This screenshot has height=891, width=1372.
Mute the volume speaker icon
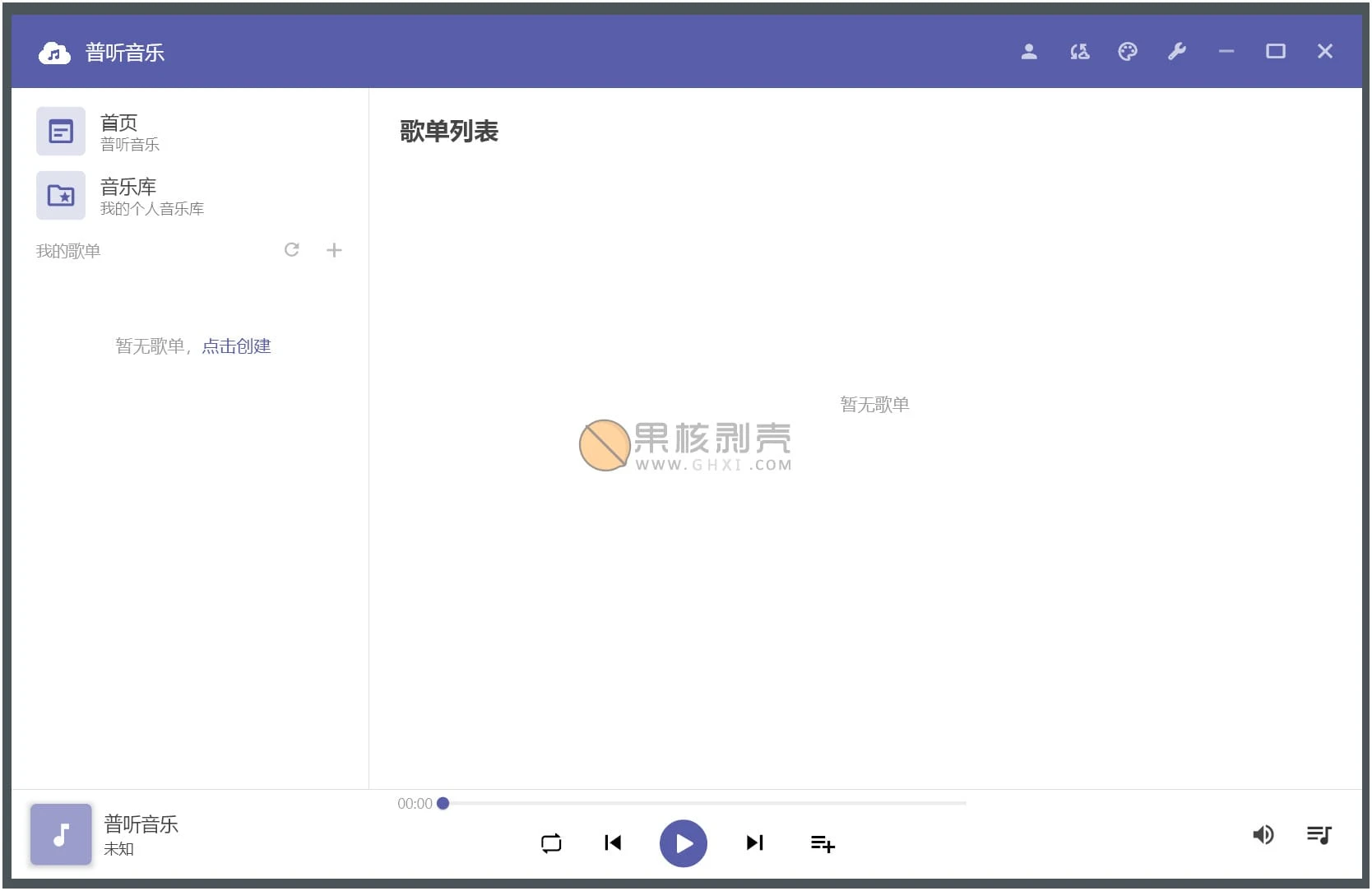pos(1263,835)
